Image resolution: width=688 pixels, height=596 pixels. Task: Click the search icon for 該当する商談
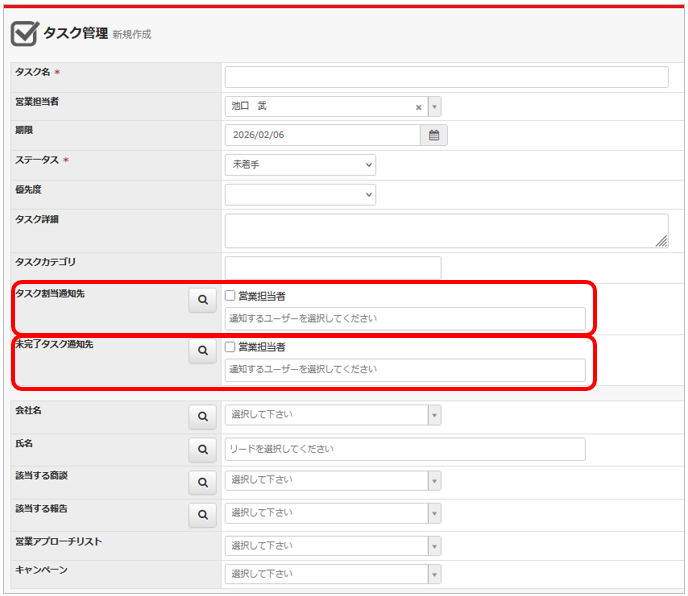tap(203, 482)
